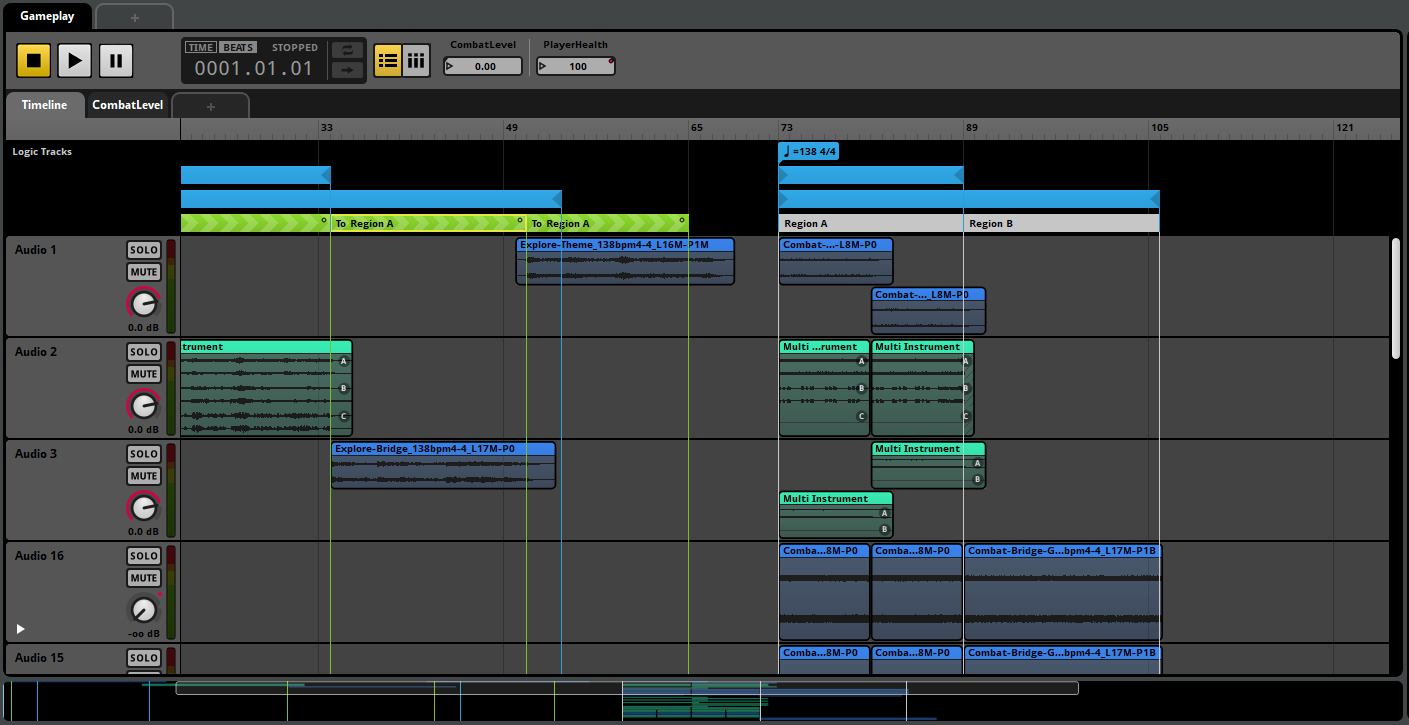Screen dimensions: 1409x725
Task: Select the first Comba...8M-P0 clip on Audio 16
Action: click(824, 592)
